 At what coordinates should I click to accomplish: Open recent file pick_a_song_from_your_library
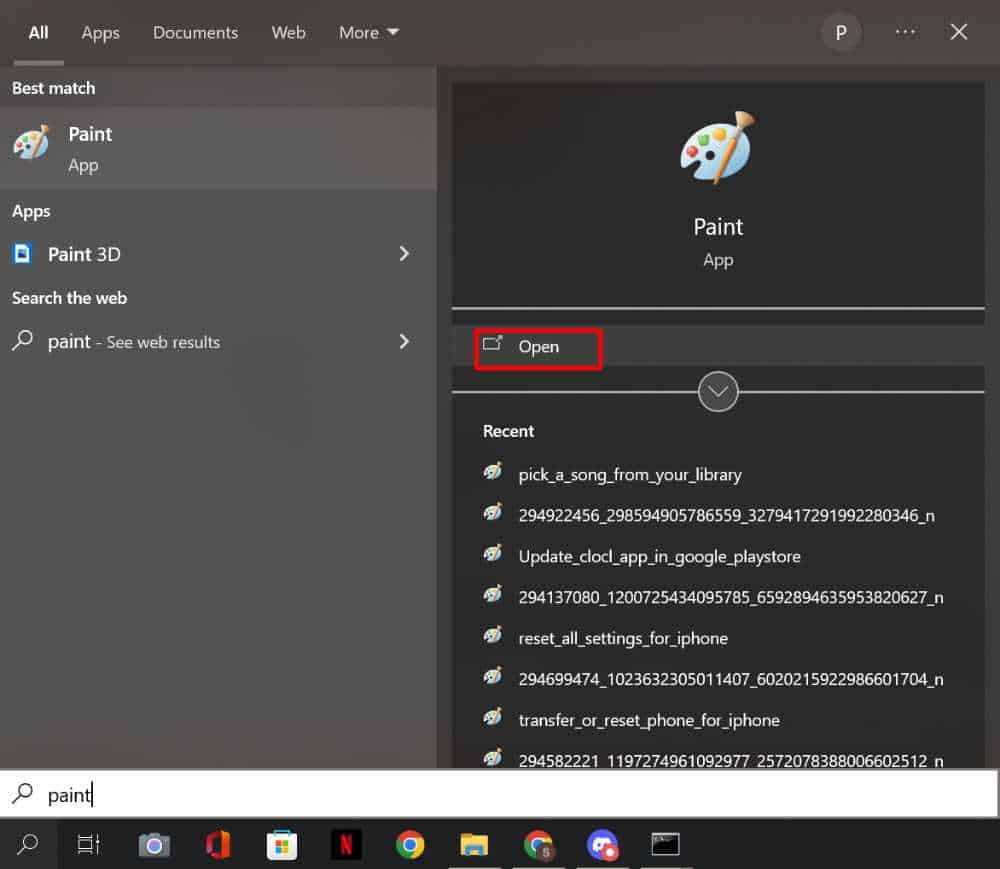[x=630, y=475]
